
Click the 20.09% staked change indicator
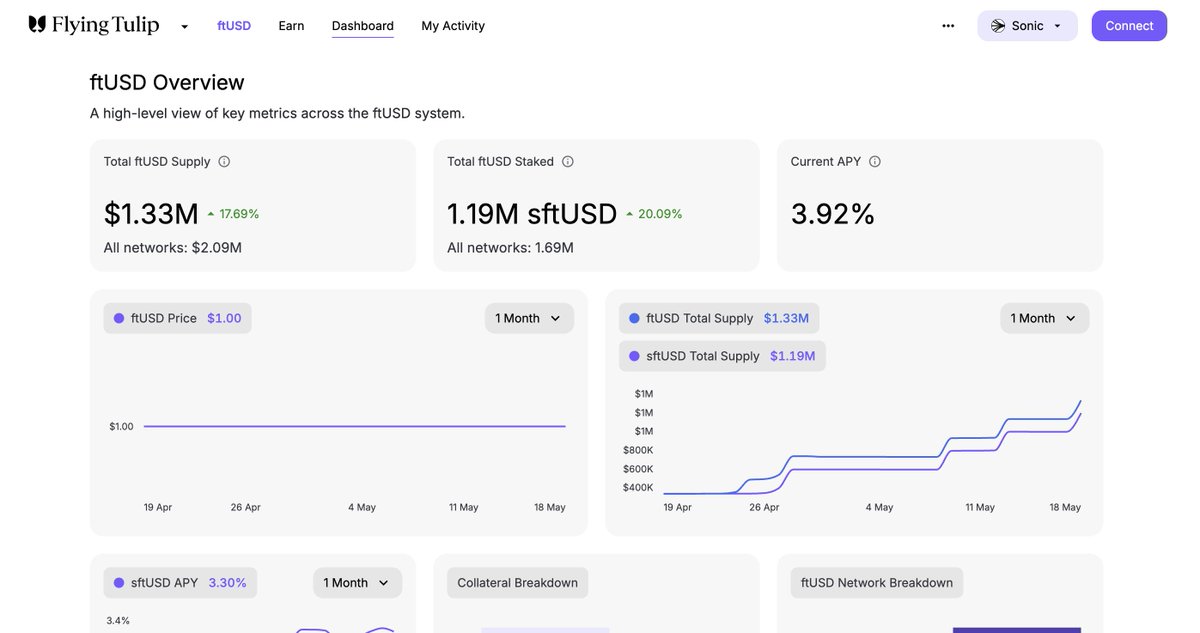tap(654, 214)
